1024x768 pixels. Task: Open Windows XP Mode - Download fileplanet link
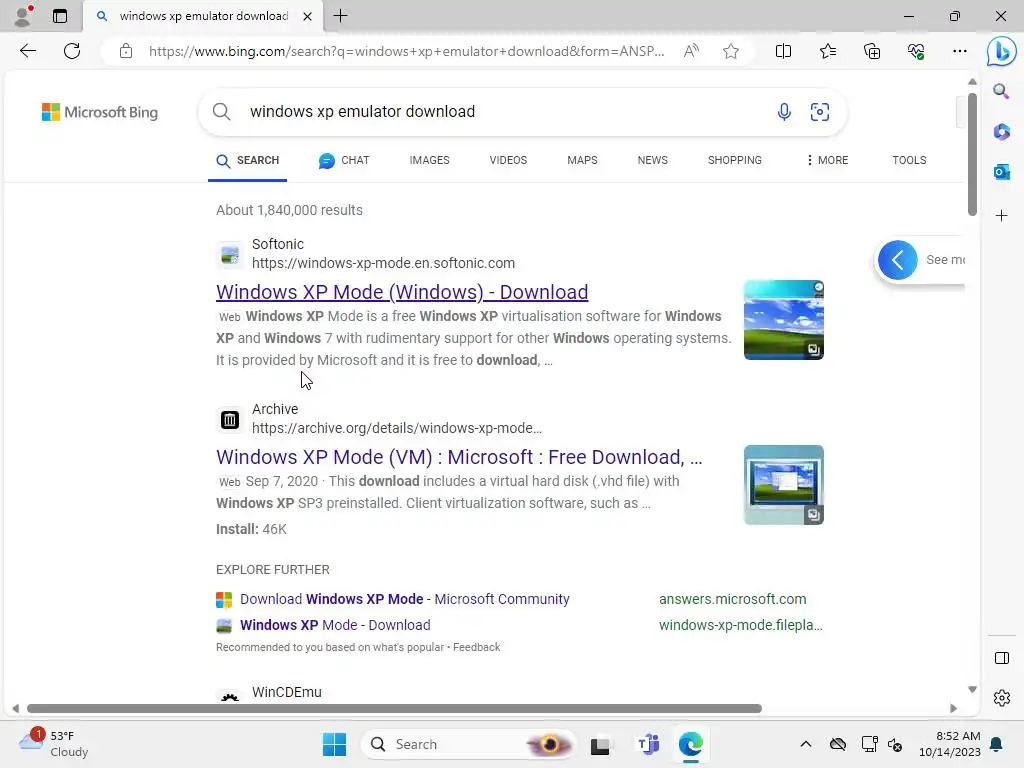tap(335, 625)
